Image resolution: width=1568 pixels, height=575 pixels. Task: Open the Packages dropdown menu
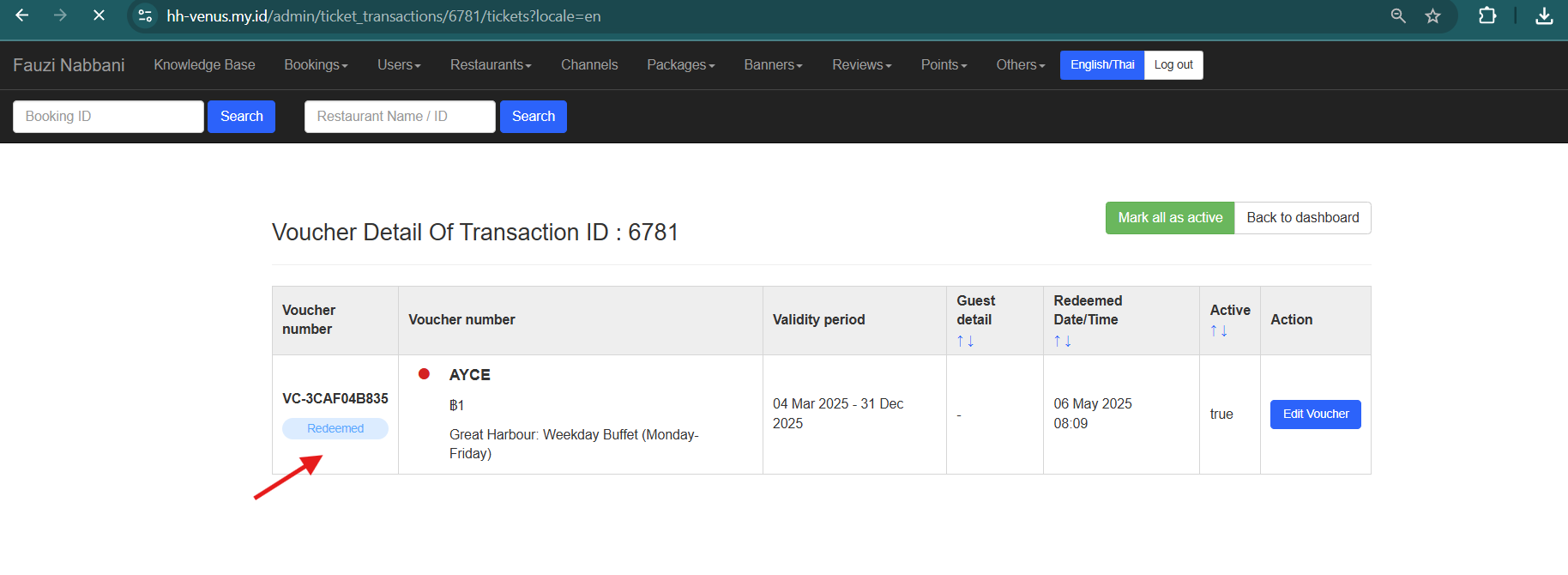[x=680, y=65]
